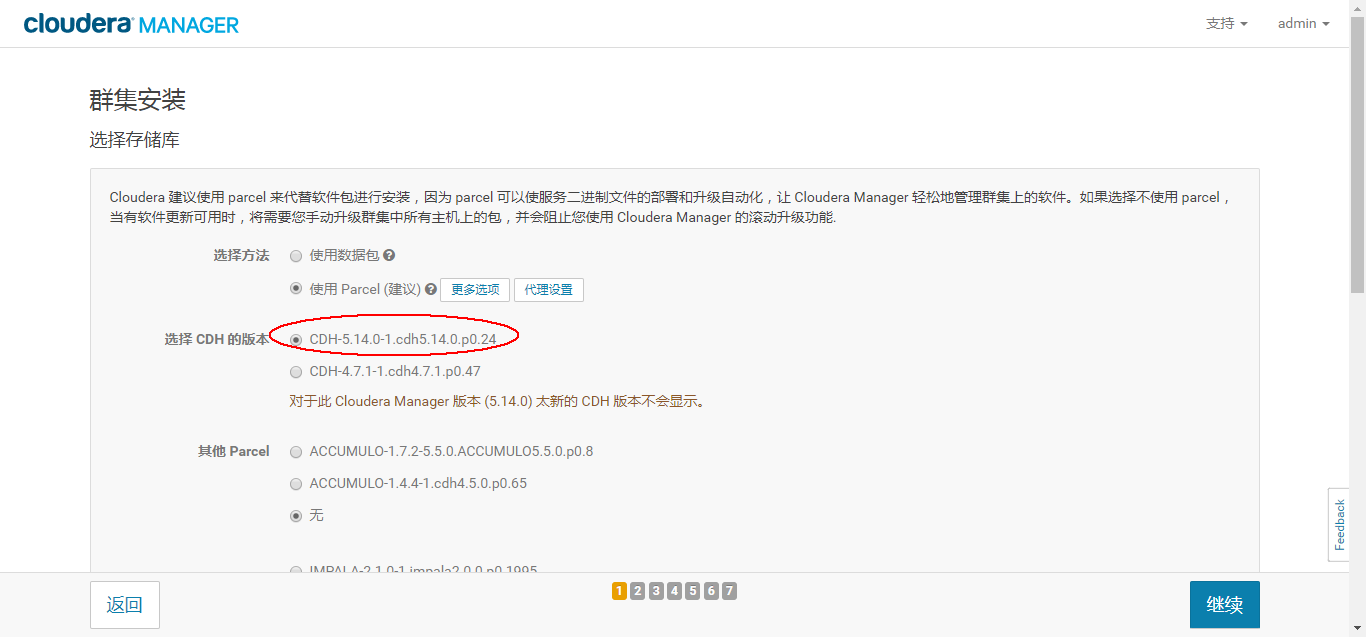Go to wizard step 2
Image resolution: width=1366 pixels, height=637 pixels.
coord(638,591)
